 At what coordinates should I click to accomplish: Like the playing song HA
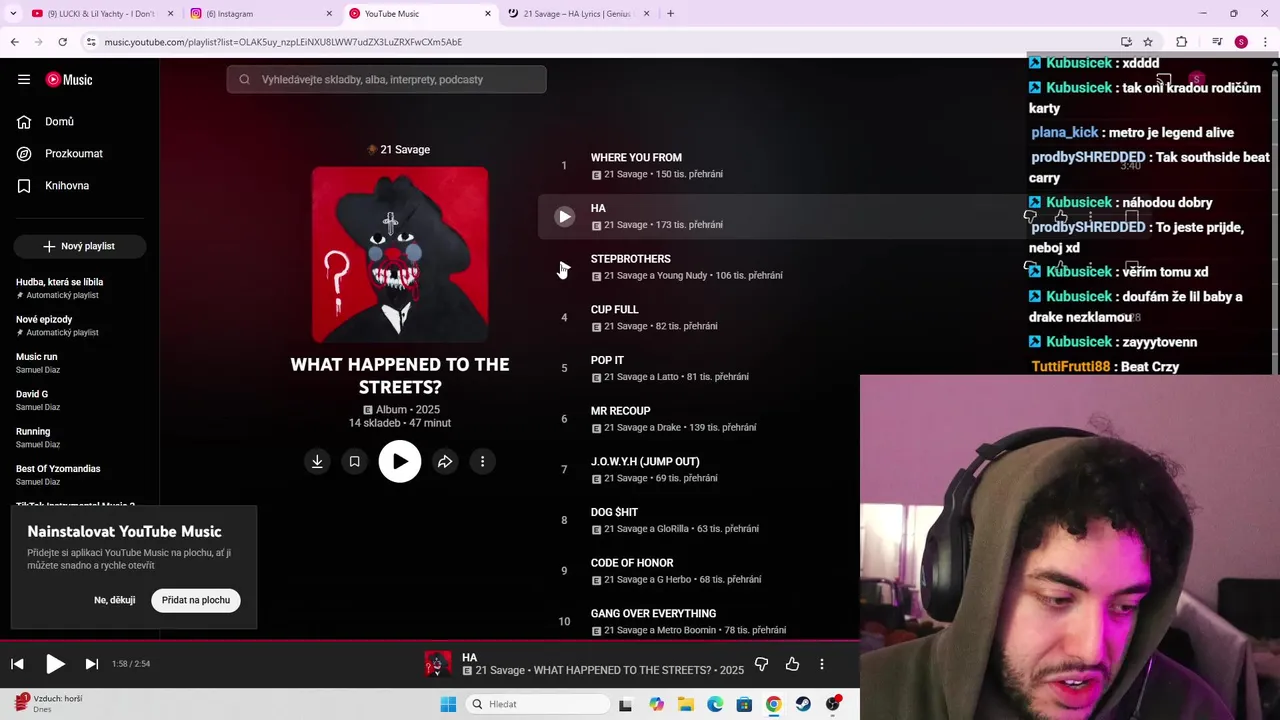[792, 664]
